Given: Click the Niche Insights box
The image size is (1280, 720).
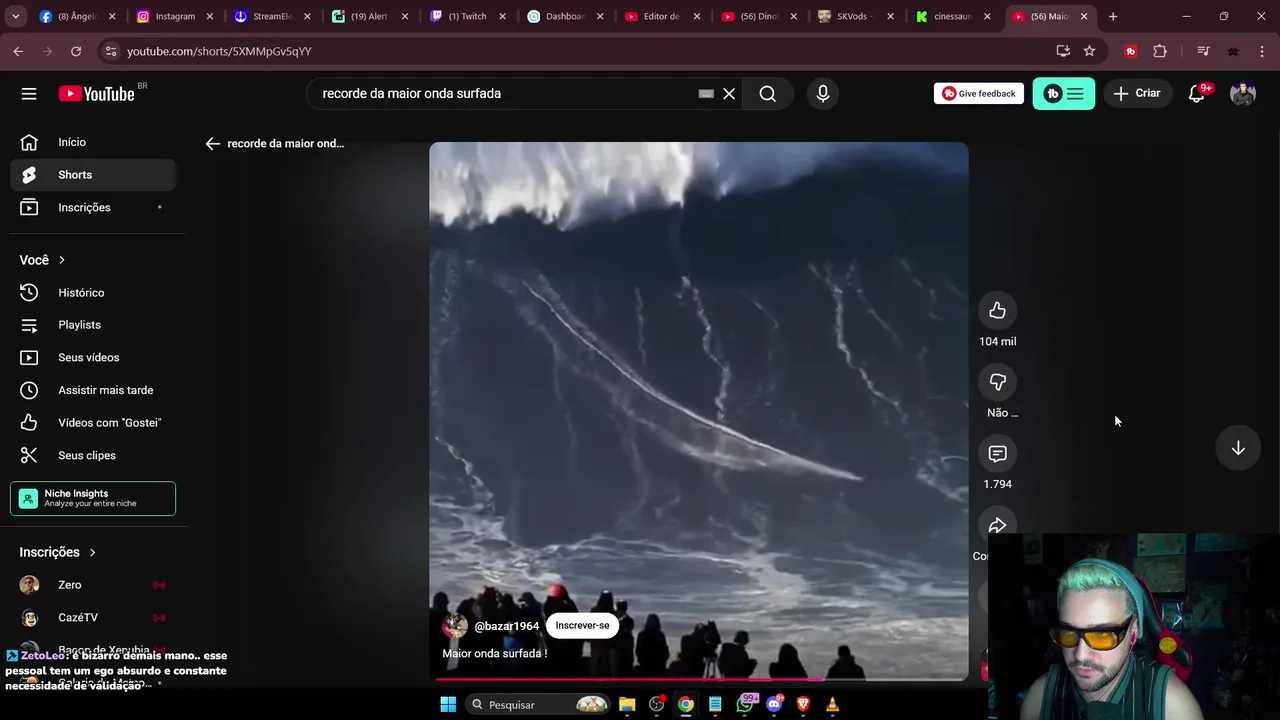Looking at the screenshot, I should [x=93, y=498].
